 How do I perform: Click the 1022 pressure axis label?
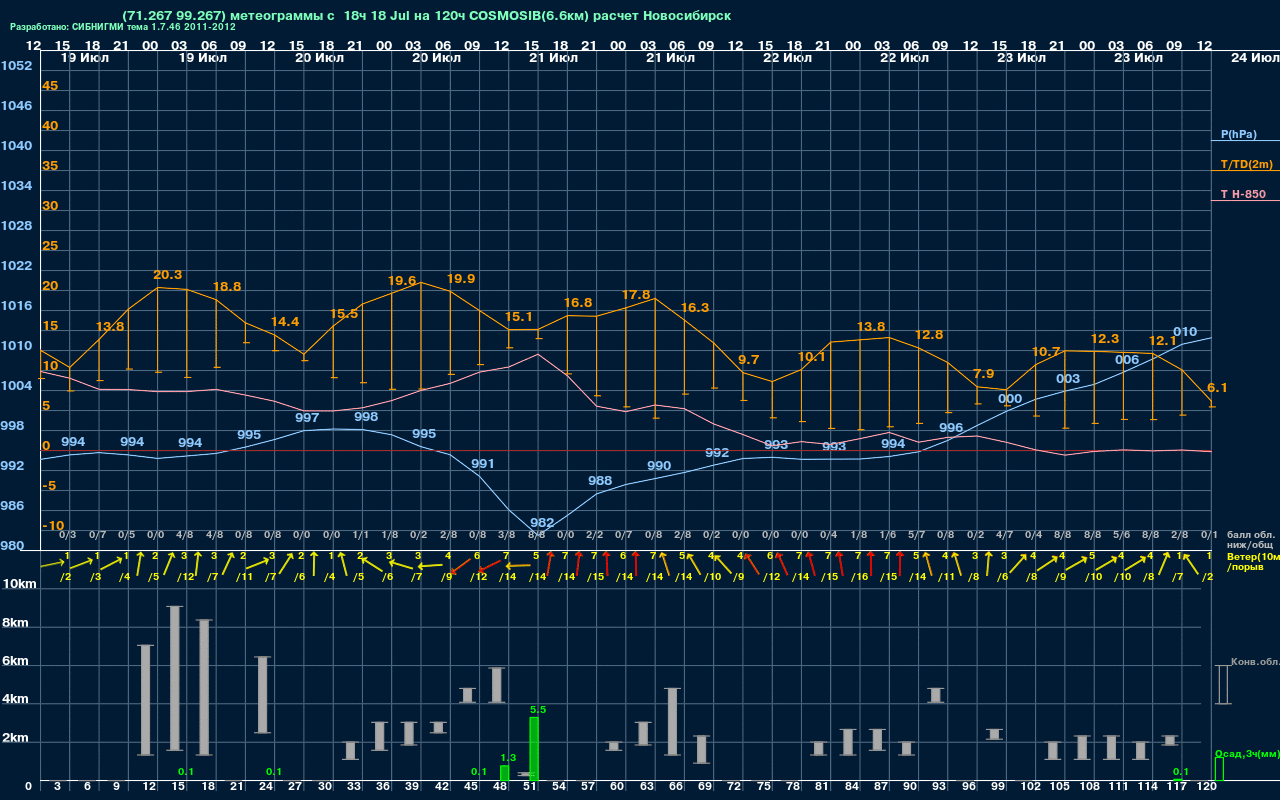(17, 266)
